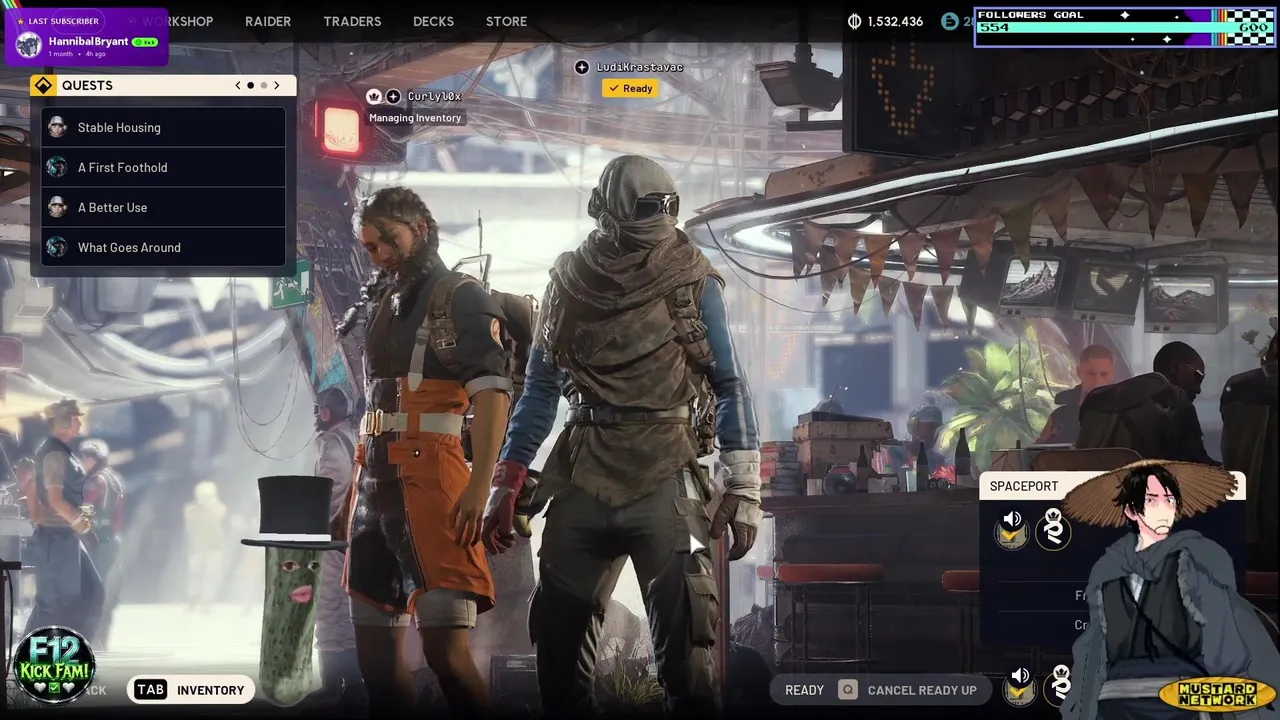Viewport: 1280px width, 720px height.
Task: Select the second Quests page dot
Action: click(264, 85)
